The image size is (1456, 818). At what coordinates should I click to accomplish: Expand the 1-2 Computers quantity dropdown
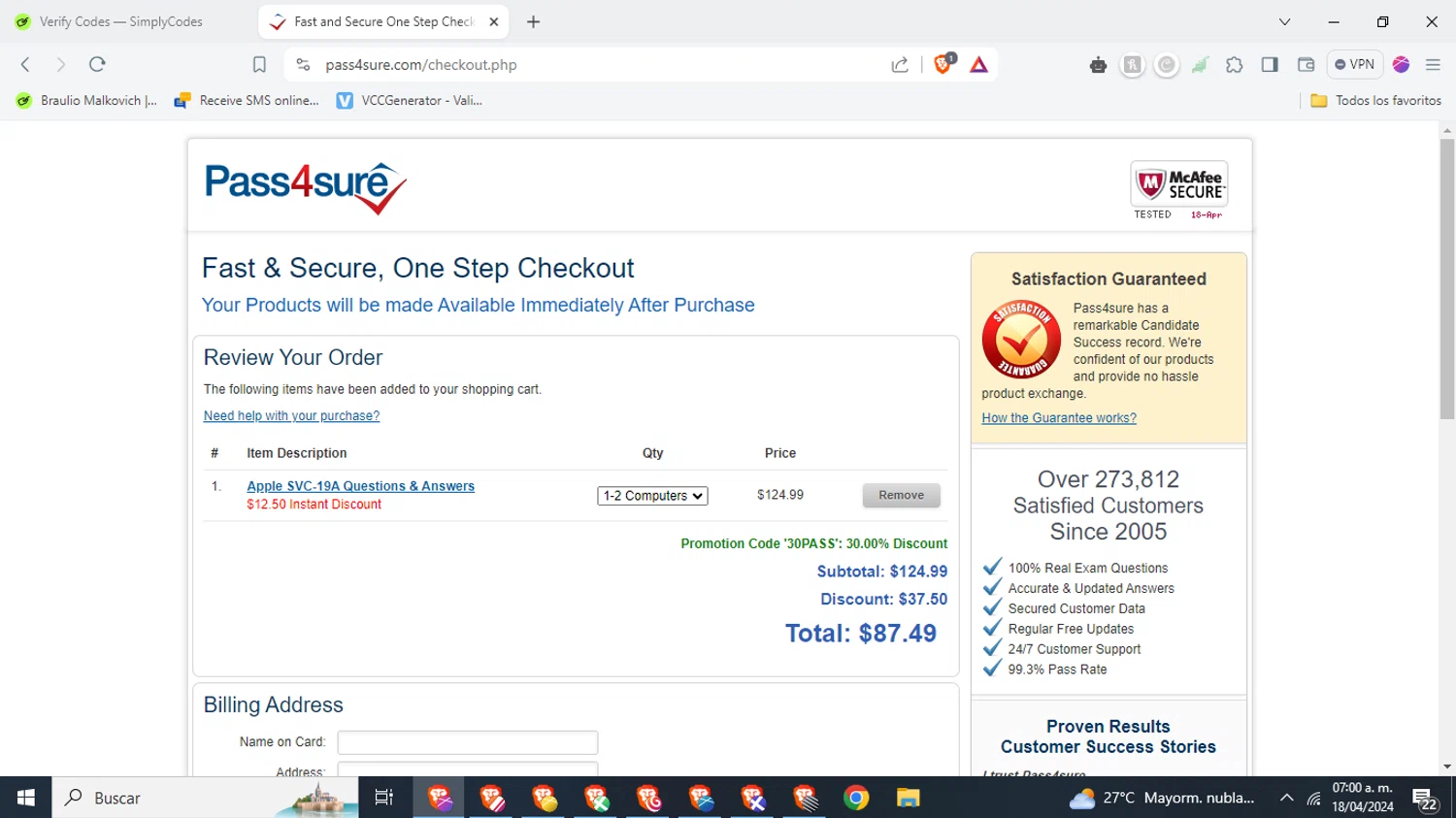pyautogui.click(x=652, y=496)
